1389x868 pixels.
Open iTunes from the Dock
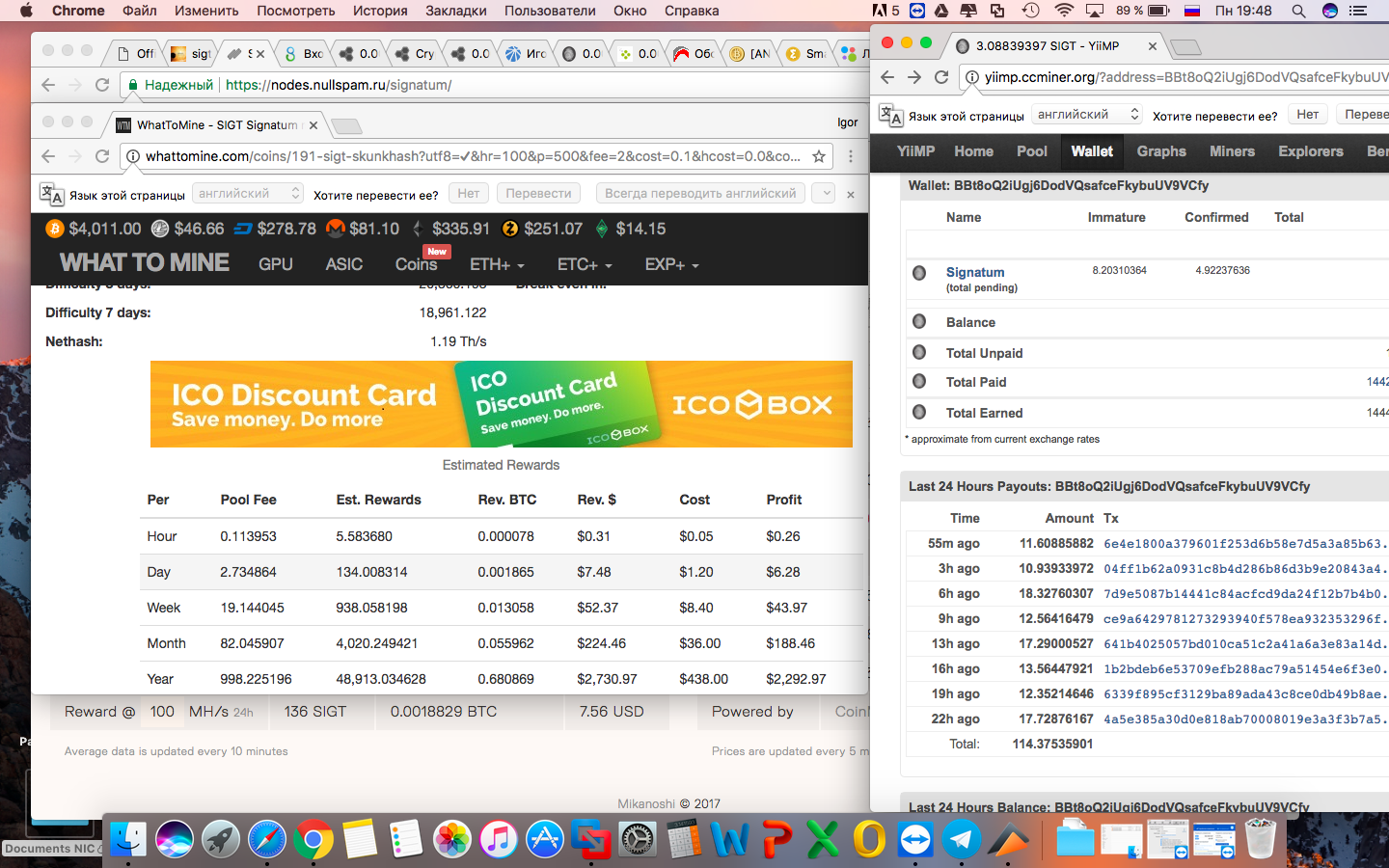coord(499,840)
